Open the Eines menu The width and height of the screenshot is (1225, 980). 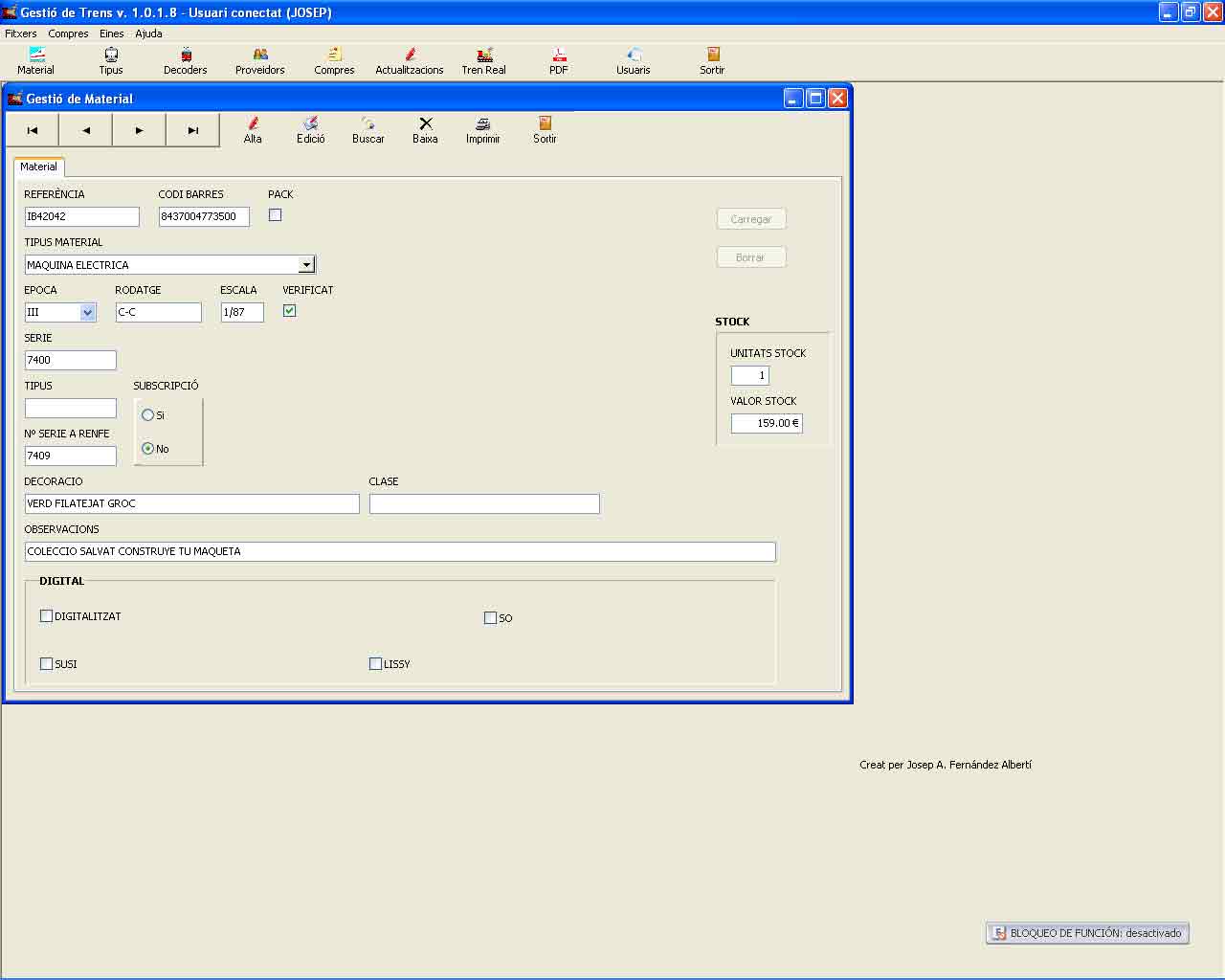click(x=112, y=33)
